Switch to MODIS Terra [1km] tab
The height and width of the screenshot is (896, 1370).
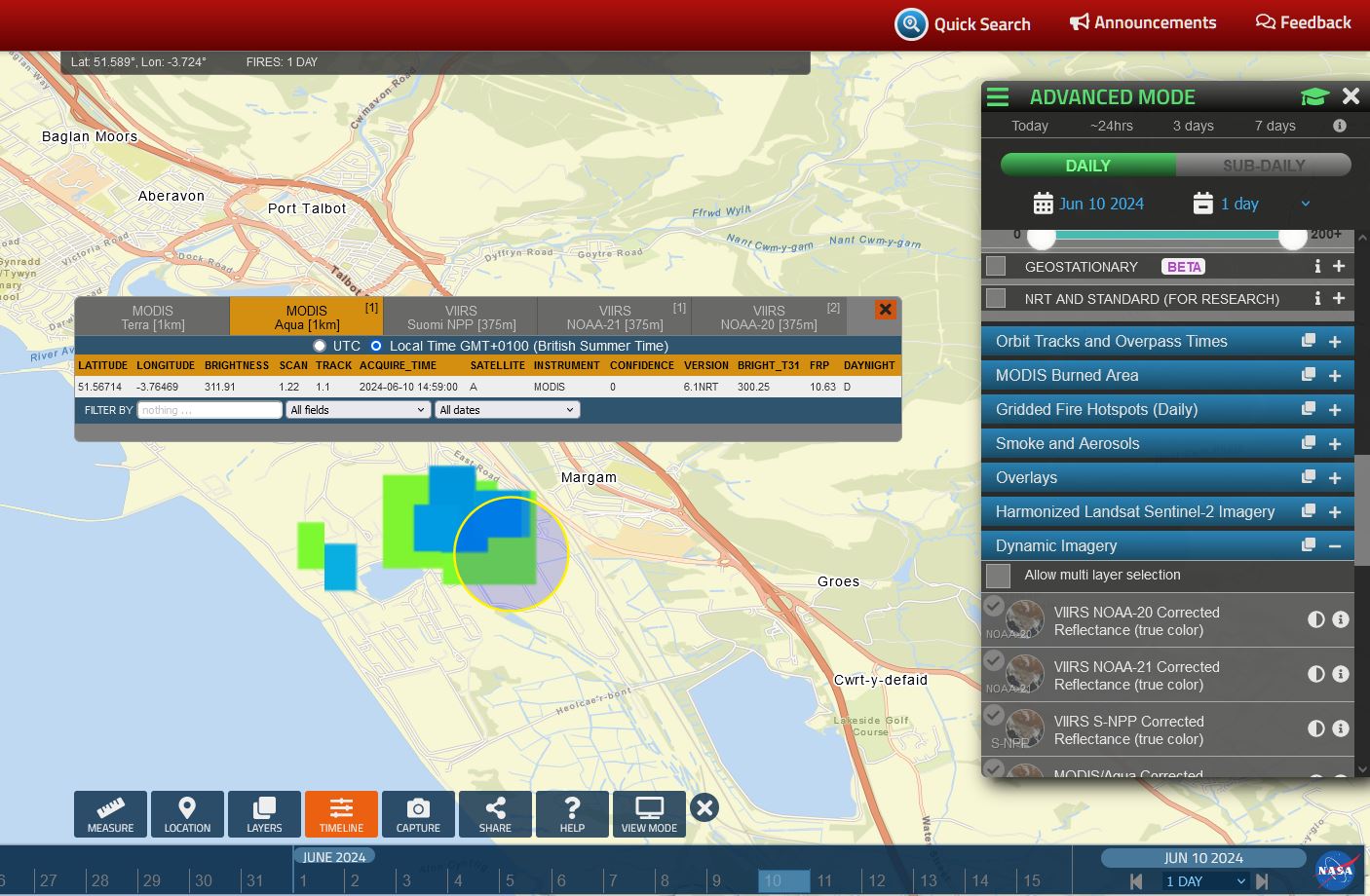pyautogui.click(x=153, y=317)
